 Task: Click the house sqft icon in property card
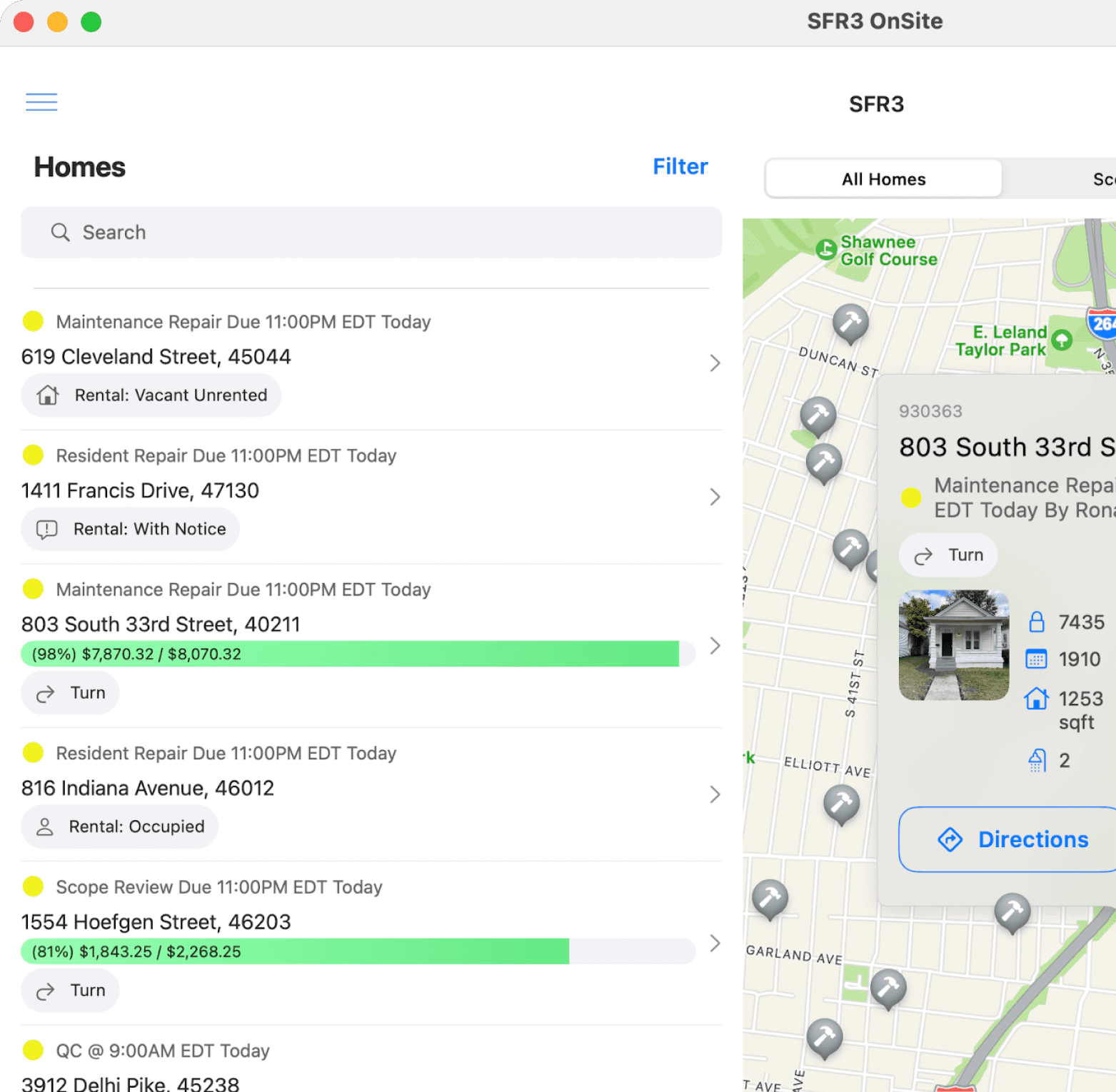pyautogui.click(x=1037, y=698)
